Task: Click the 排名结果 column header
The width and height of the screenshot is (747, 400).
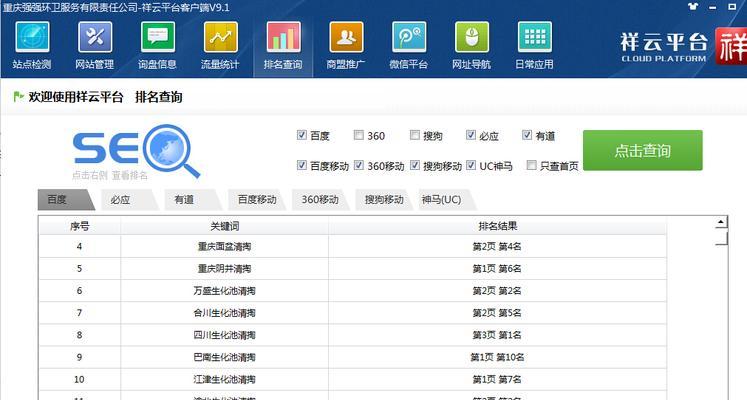Action: (497, 227)
